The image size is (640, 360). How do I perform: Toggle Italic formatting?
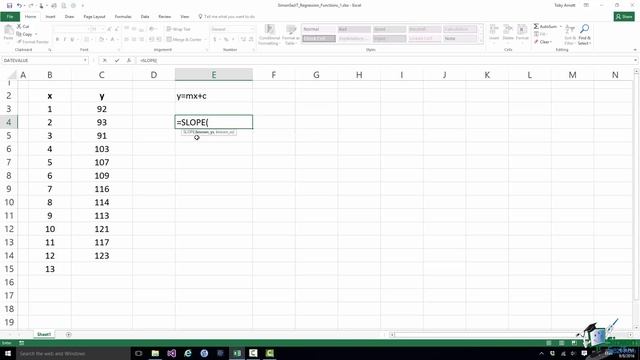point(64,40)
